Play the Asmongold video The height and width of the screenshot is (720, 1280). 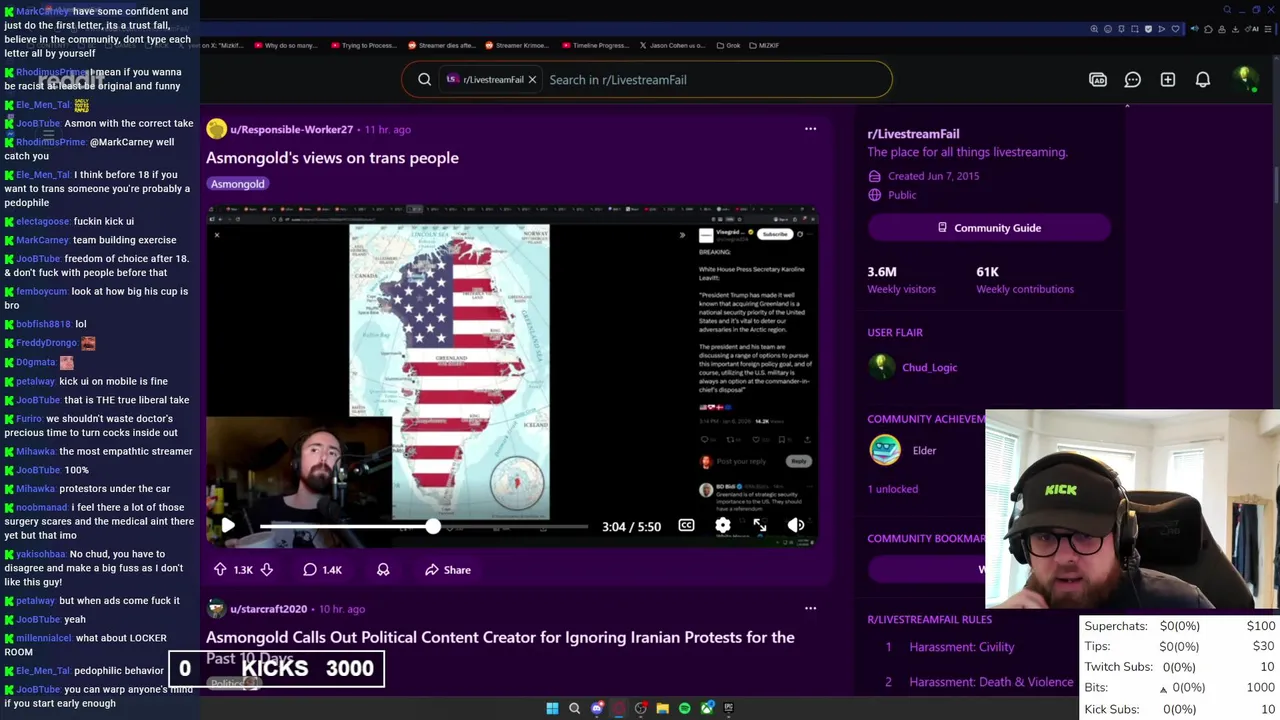pos(228,526)
